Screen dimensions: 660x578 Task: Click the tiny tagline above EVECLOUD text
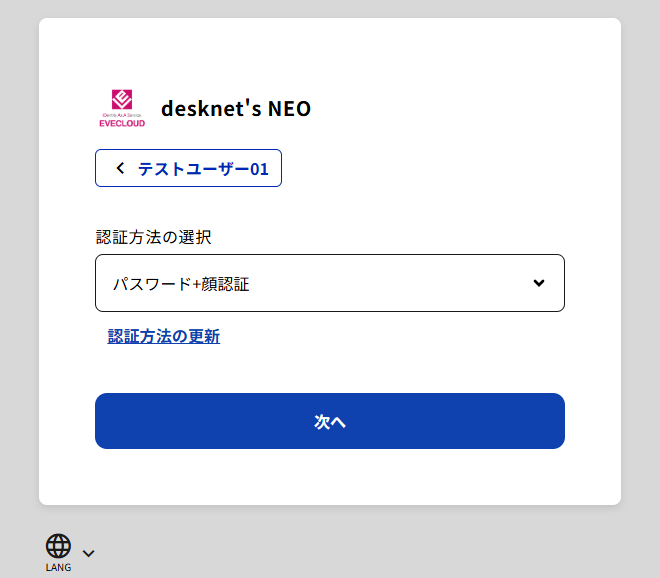click(x=121, y=116)
